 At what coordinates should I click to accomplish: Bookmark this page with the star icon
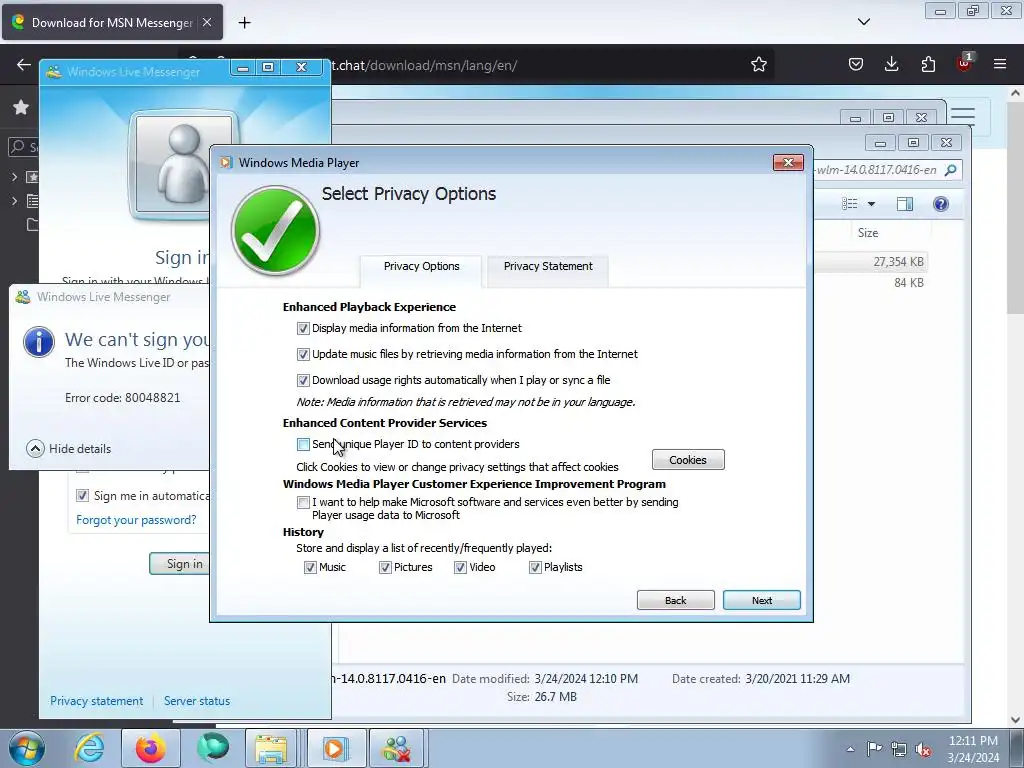click(758, 65)
